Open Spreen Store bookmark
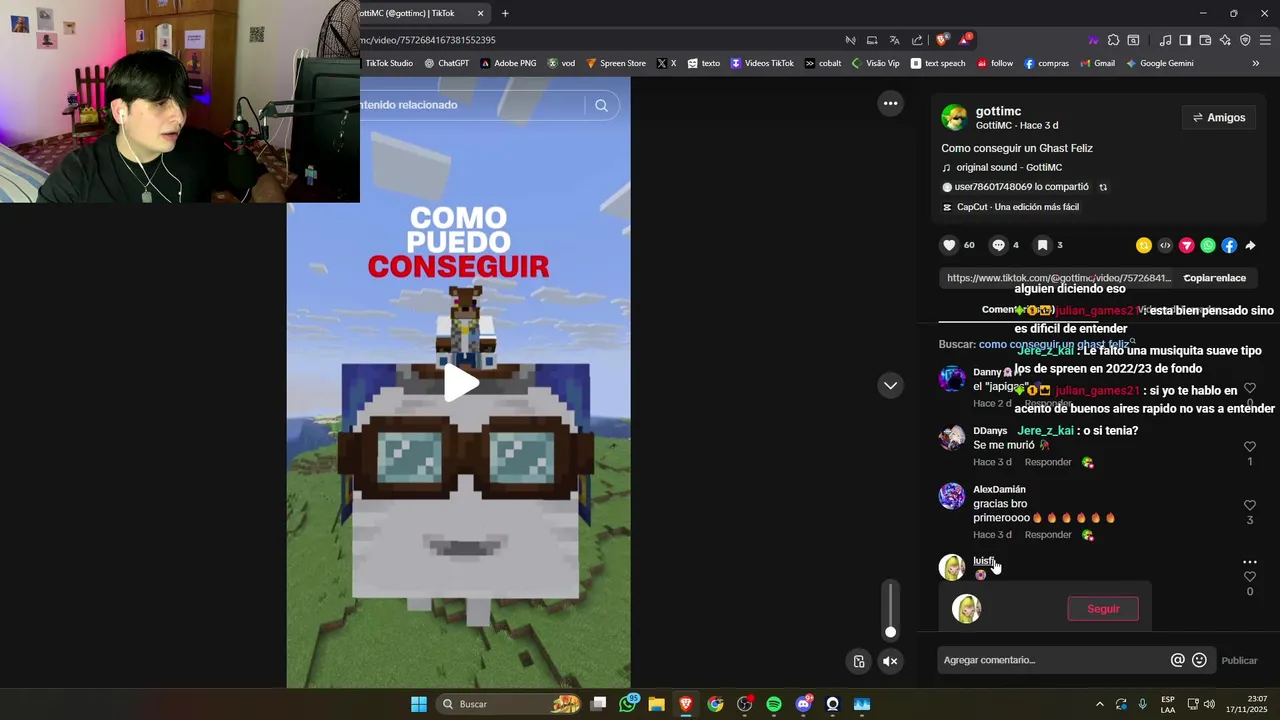1280x720 pixels. (616, 63)
